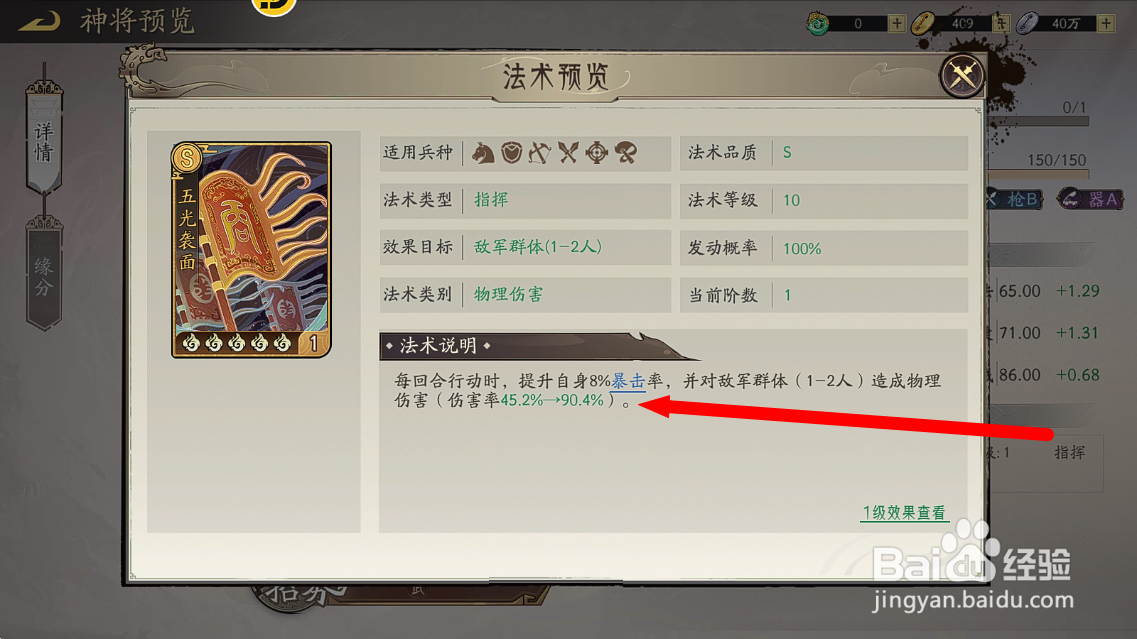
Task: Click the gold coin currency icon
Action: tap(923, 23)
